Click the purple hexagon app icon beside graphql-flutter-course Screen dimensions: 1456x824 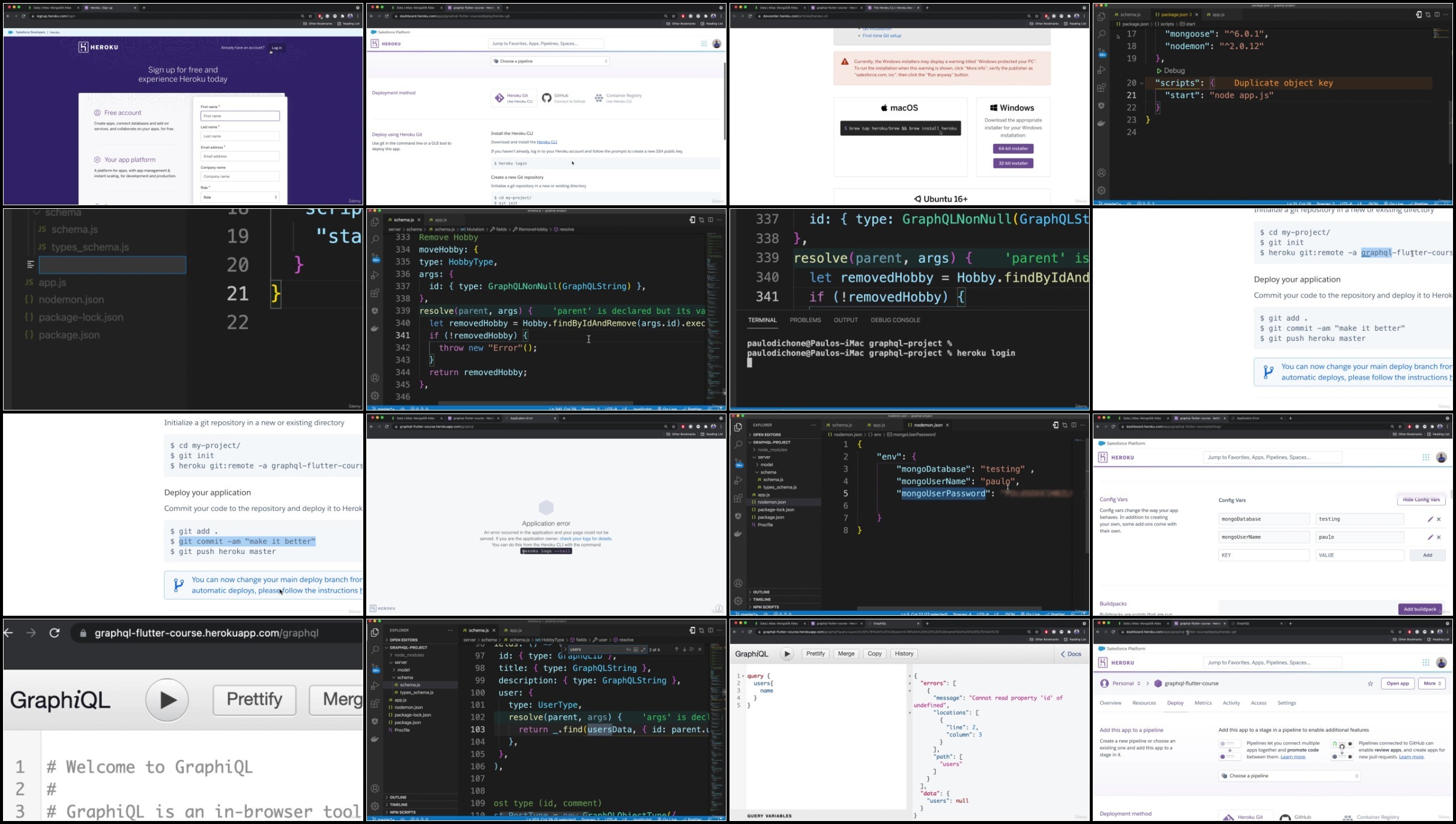[x=1158, y=684]
